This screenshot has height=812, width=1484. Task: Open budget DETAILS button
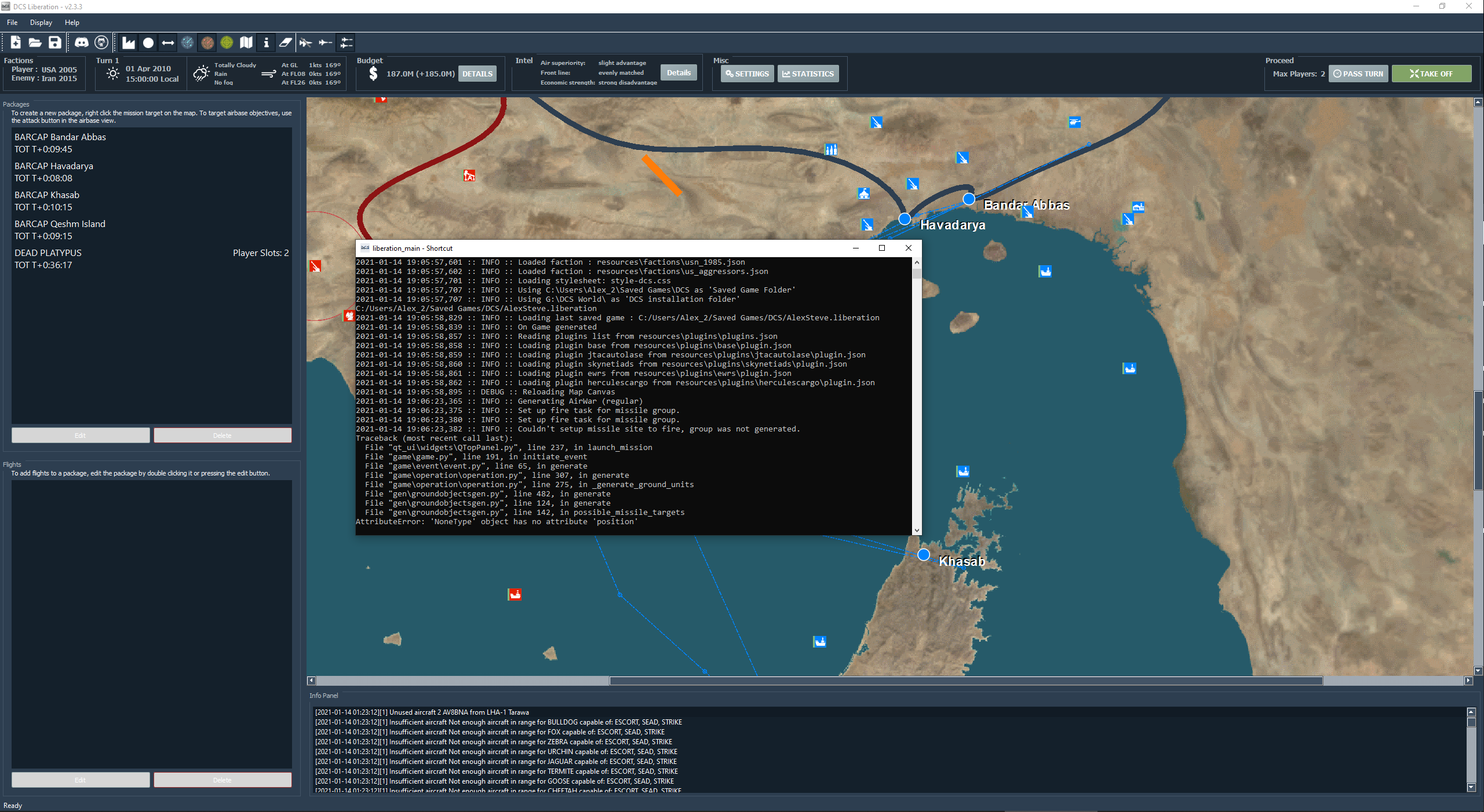pyautogui.click(x=477, y=74)
